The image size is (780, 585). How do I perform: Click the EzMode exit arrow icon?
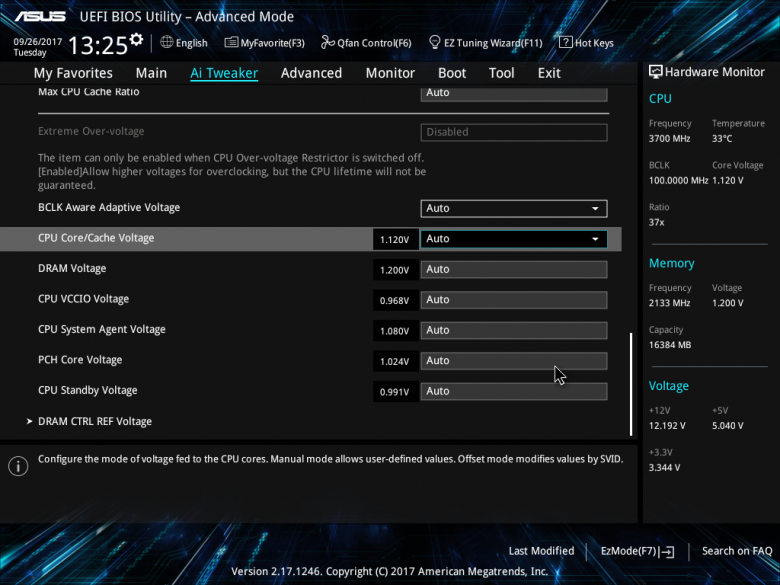[x=667, y=551]
